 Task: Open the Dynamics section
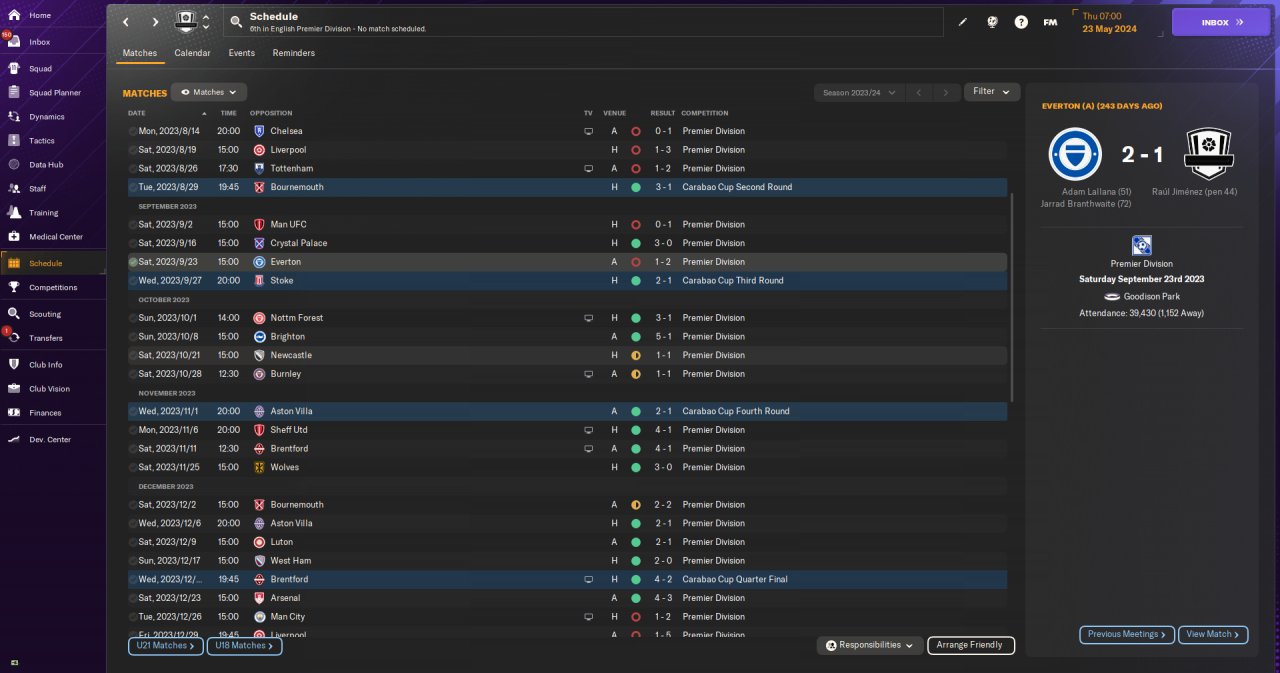click(46, 116)
